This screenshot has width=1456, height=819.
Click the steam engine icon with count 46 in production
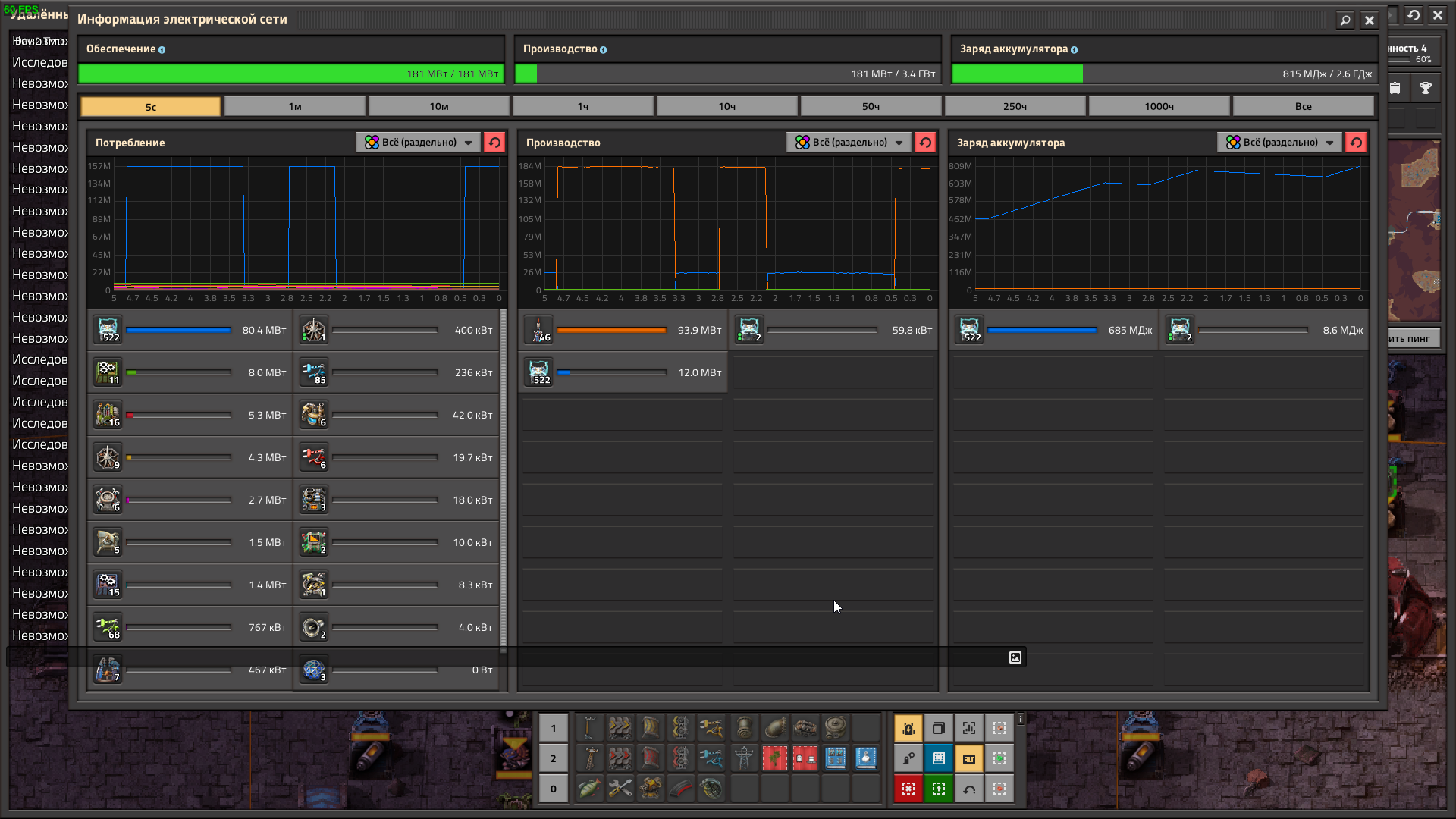[539, 330]
